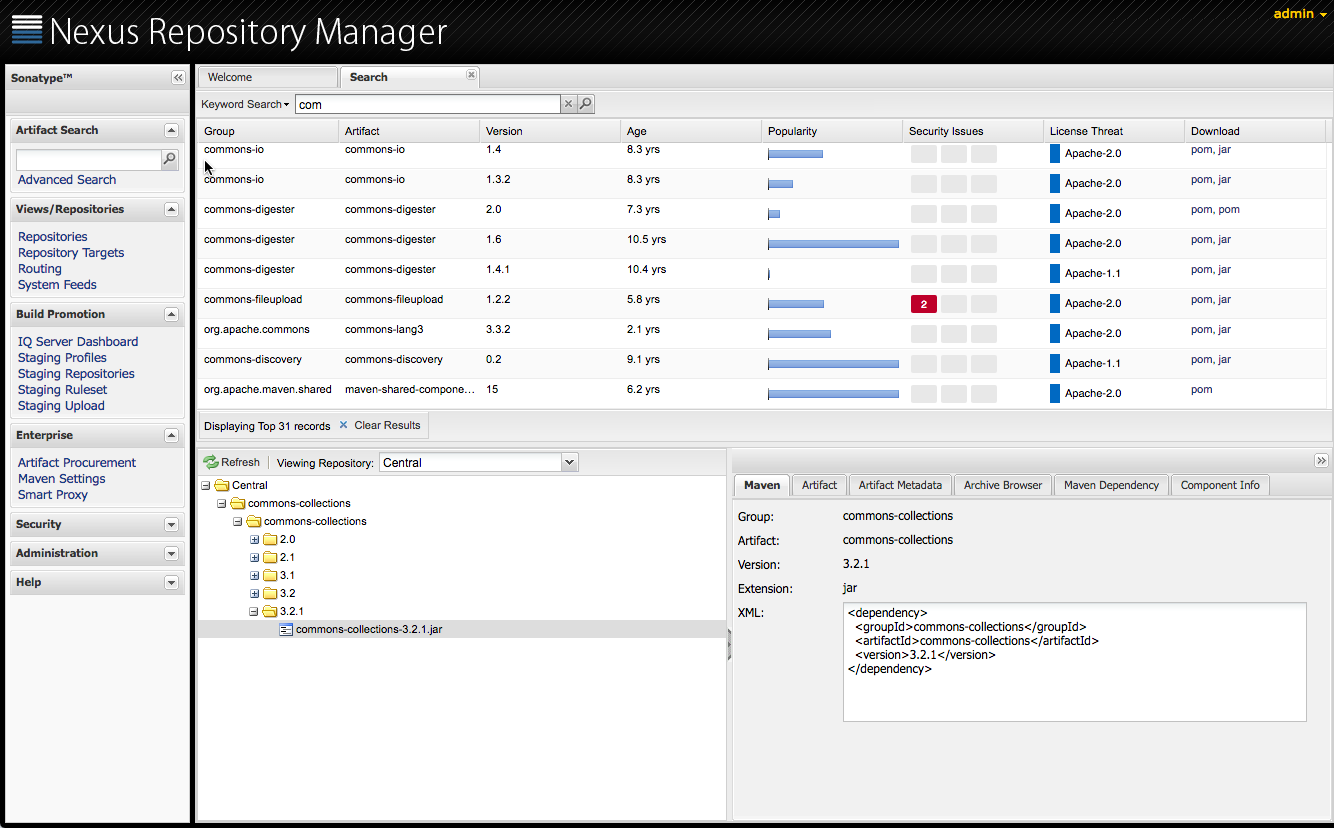Click in the Artifact Search input field

(x=88, y=159)
